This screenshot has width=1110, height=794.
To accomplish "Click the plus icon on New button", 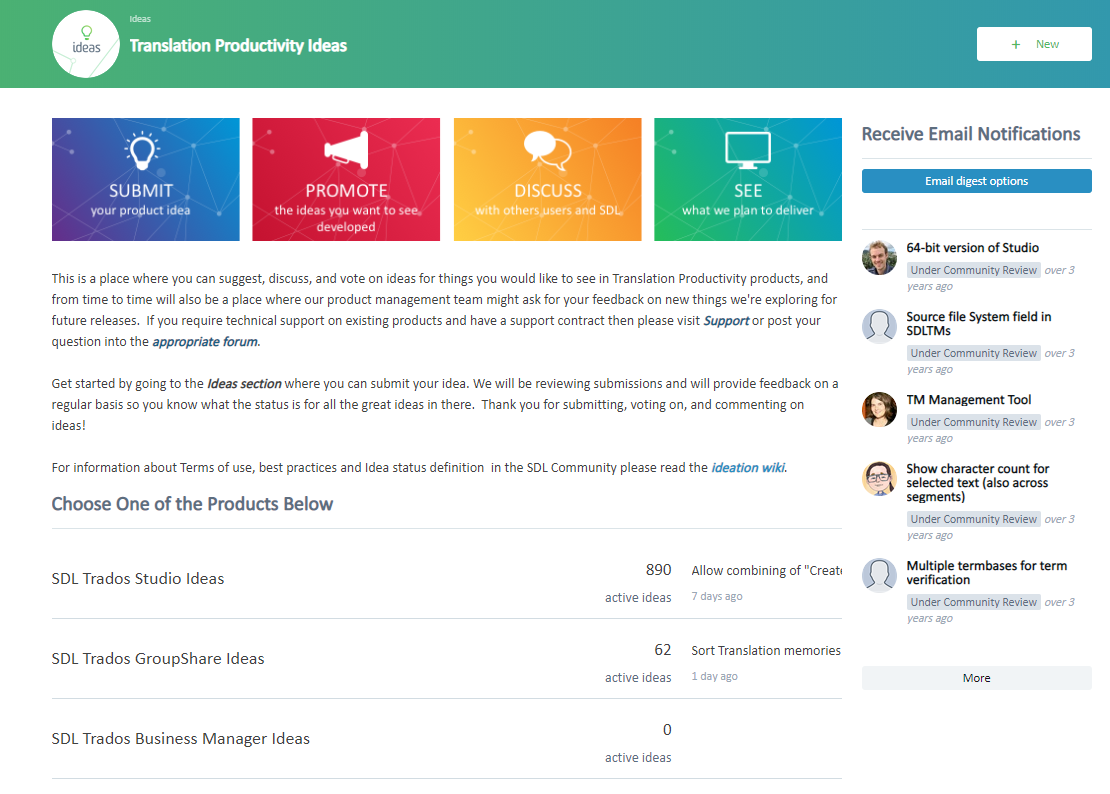I will [x=1016, y=45].
